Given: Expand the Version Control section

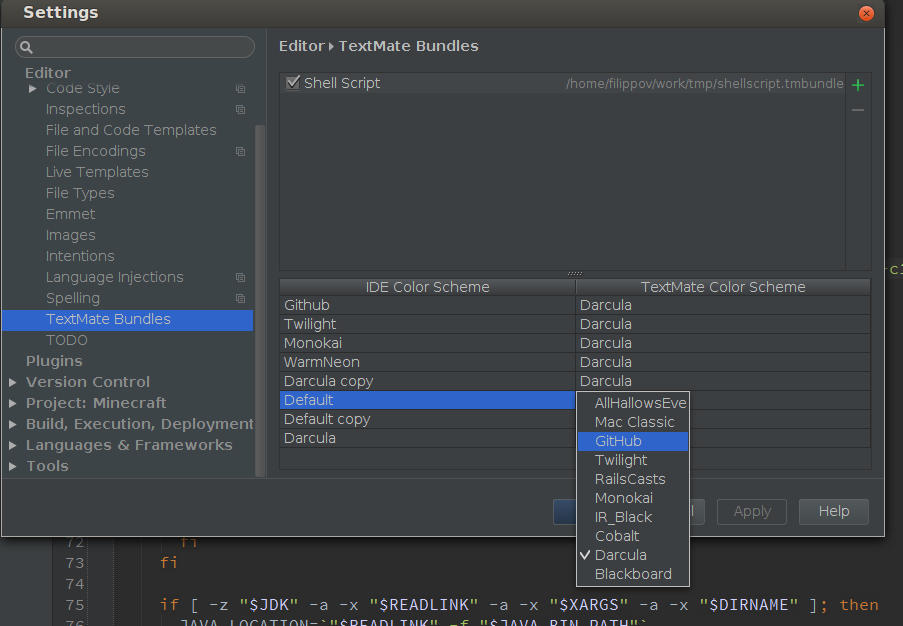Looking at the screenshot, I should [13, 382].
